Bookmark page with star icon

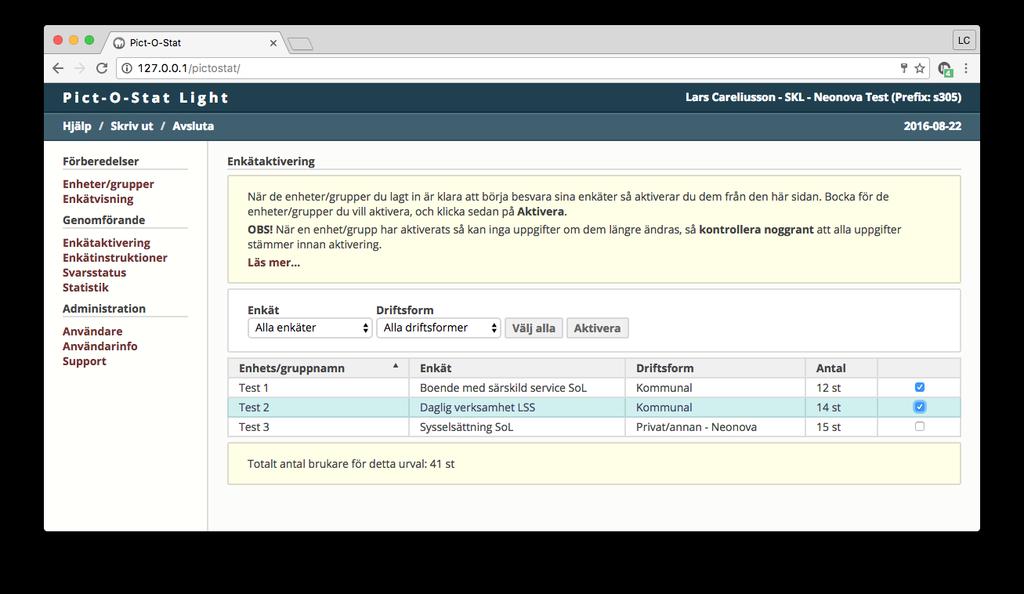pyautogui.click(x=920, y=68)
